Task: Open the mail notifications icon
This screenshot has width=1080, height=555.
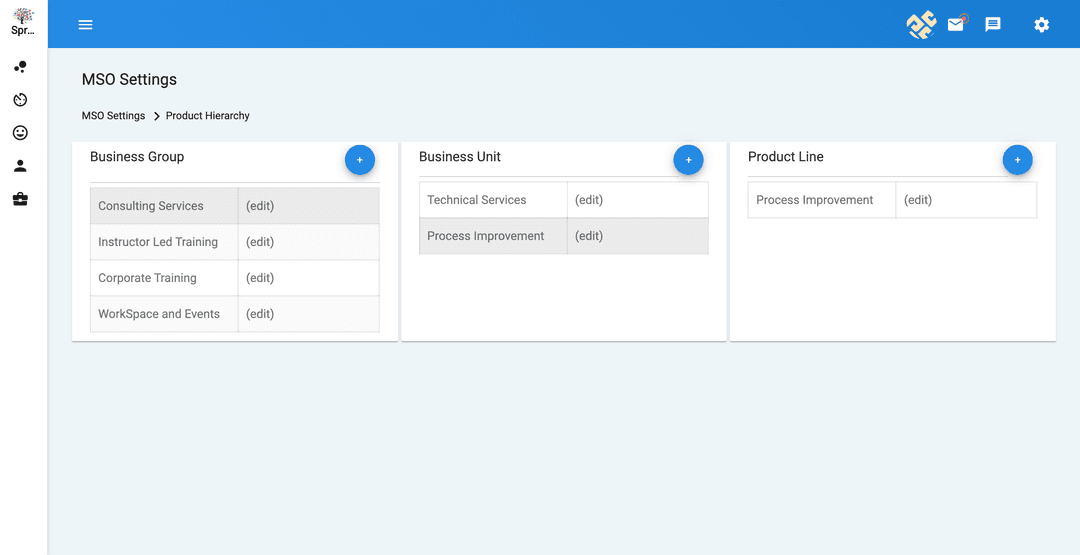Action: click(957, 24)
